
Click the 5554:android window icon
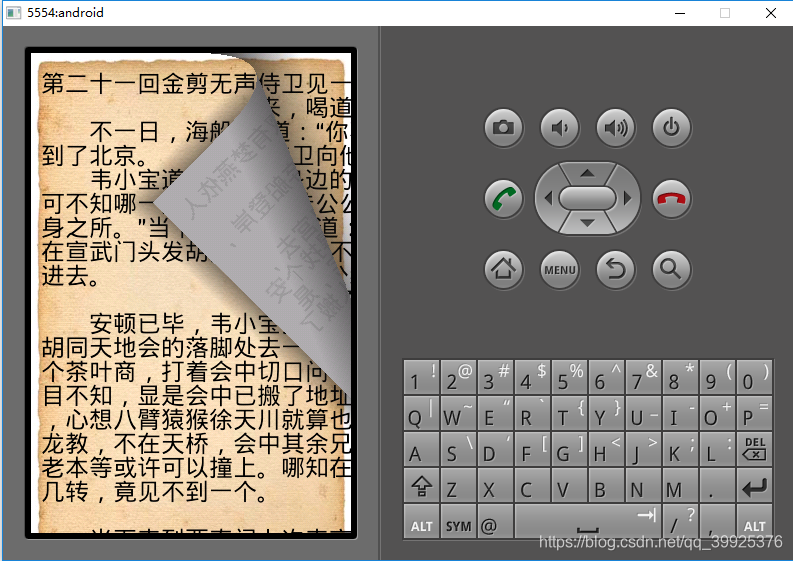tap(14, 13)
